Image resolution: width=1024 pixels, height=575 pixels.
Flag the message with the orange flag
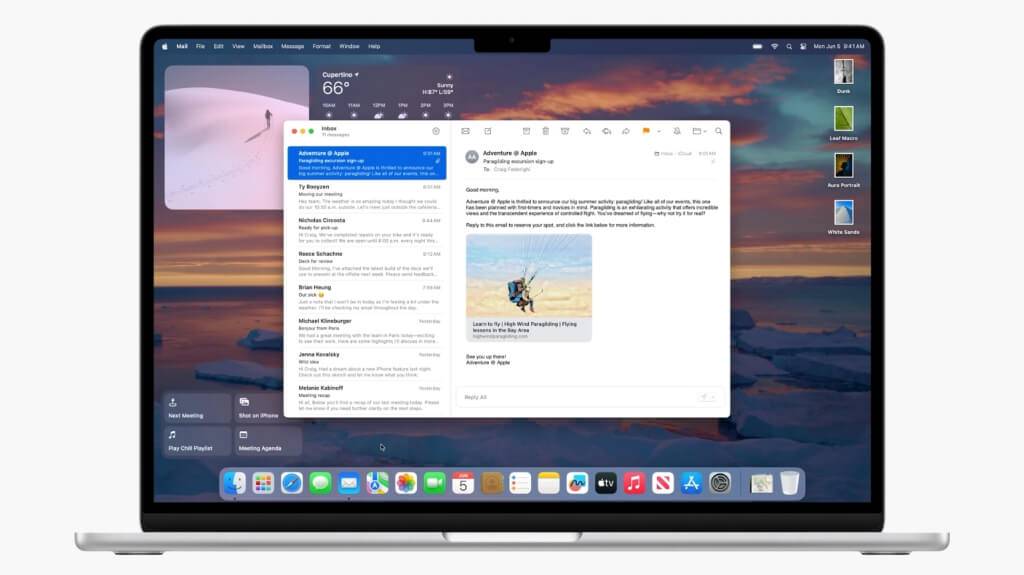646,131
